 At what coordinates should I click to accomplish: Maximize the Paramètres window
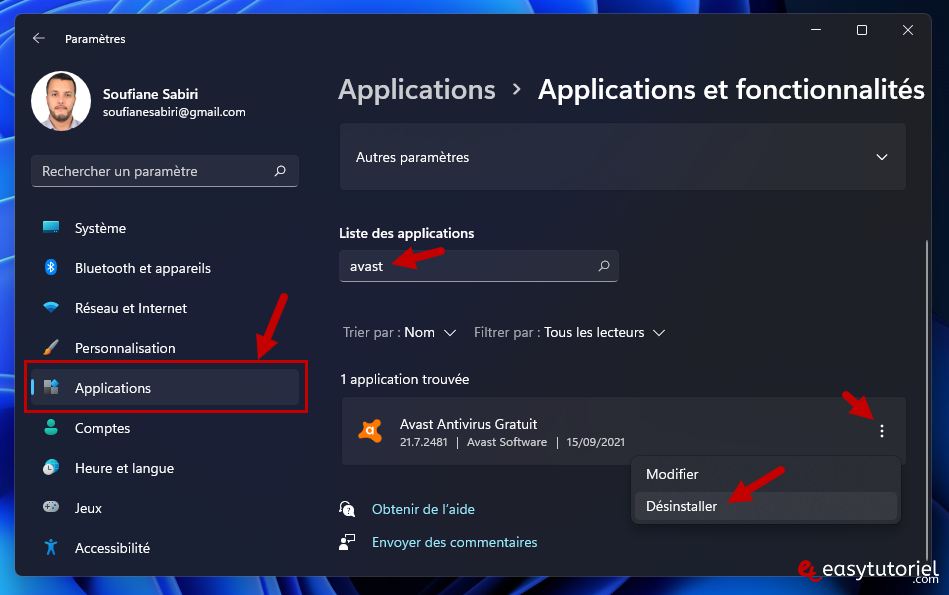pos(862,30)
